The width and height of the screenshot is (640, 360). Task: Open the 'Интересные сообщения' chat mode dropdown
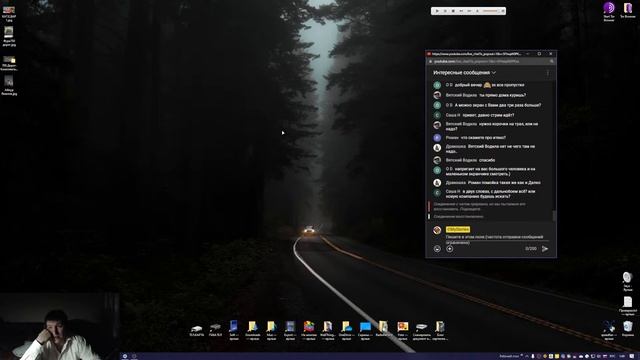(464, 73)
